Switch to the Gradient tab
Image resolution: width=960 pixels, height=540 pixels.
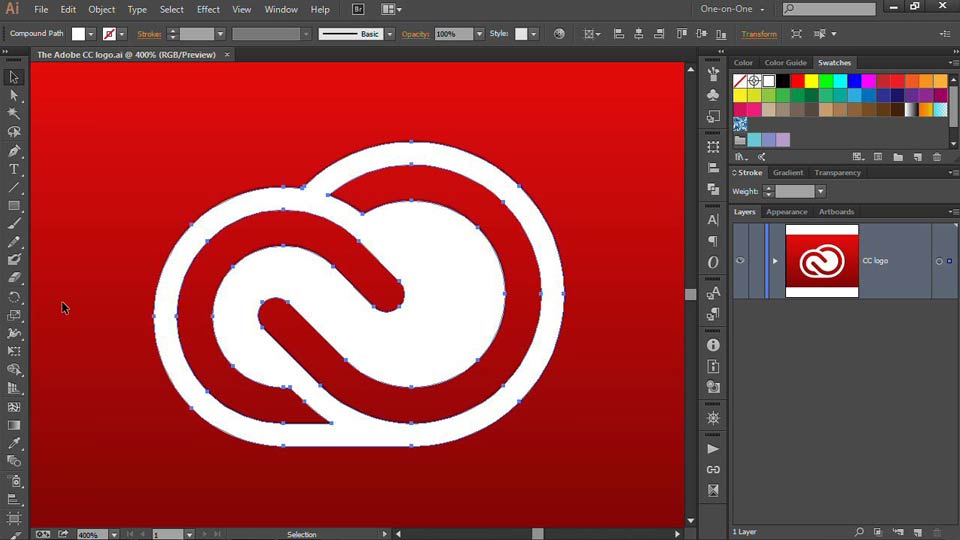point(788,173)
